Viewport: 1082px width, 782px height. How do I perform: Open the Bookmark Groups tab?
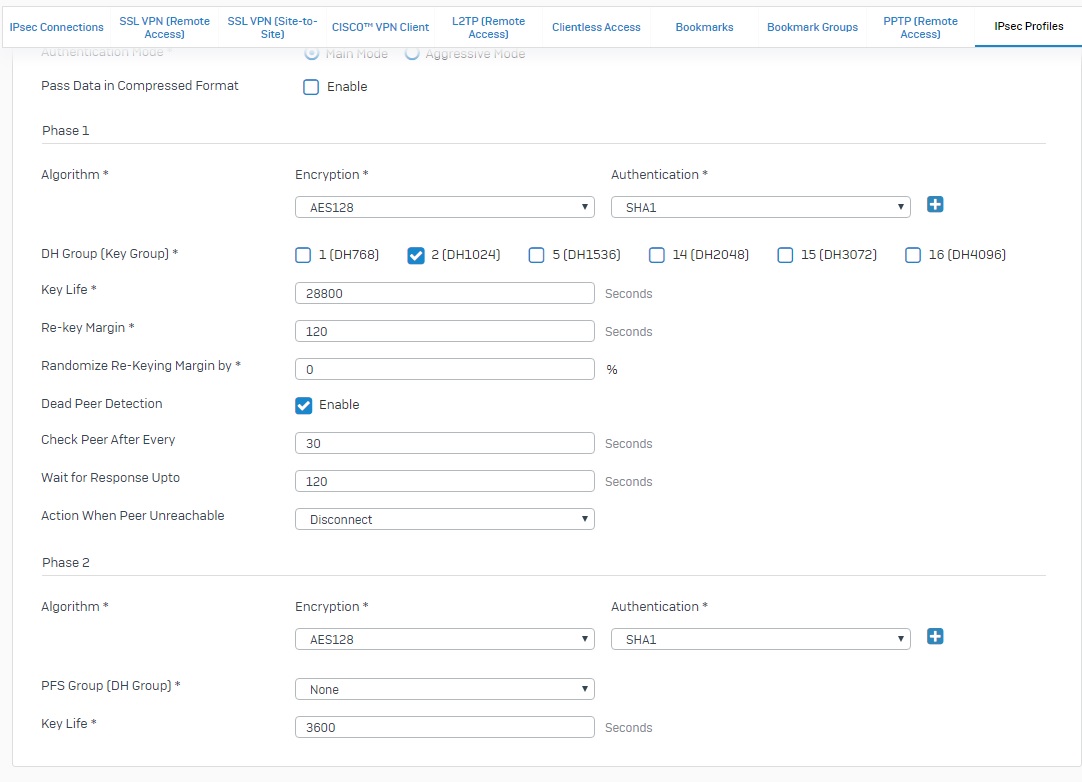point(812,27)
